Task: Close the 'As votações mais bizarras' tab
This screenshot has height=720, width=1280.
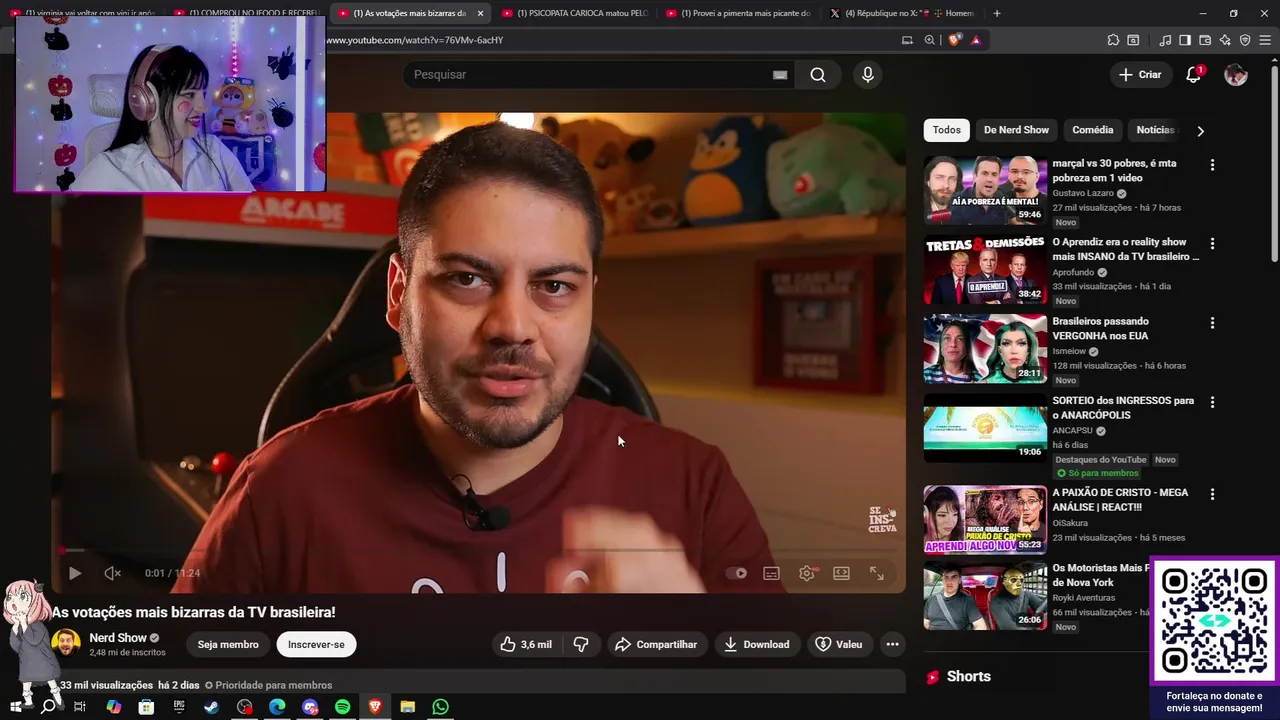Action: coord(480,13)
